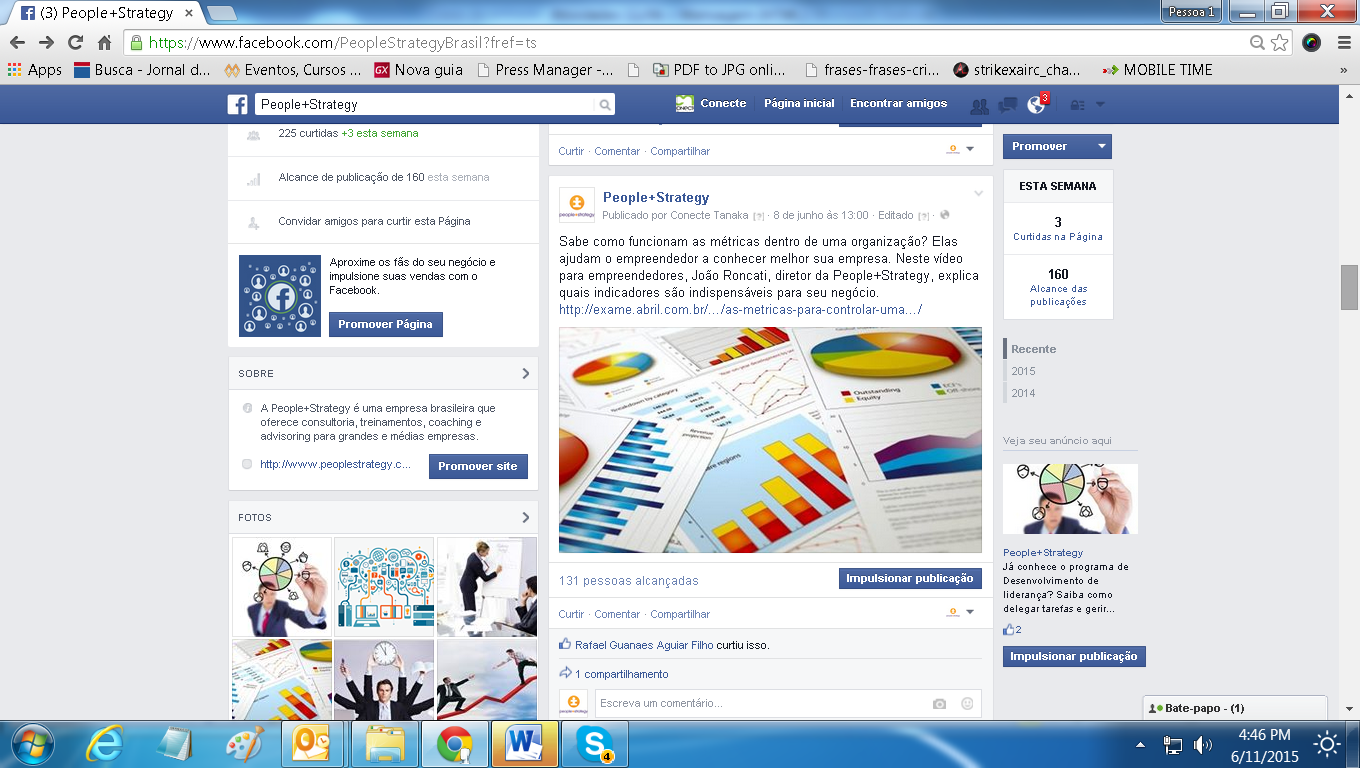Go to Página inicial

pos(799,104)
